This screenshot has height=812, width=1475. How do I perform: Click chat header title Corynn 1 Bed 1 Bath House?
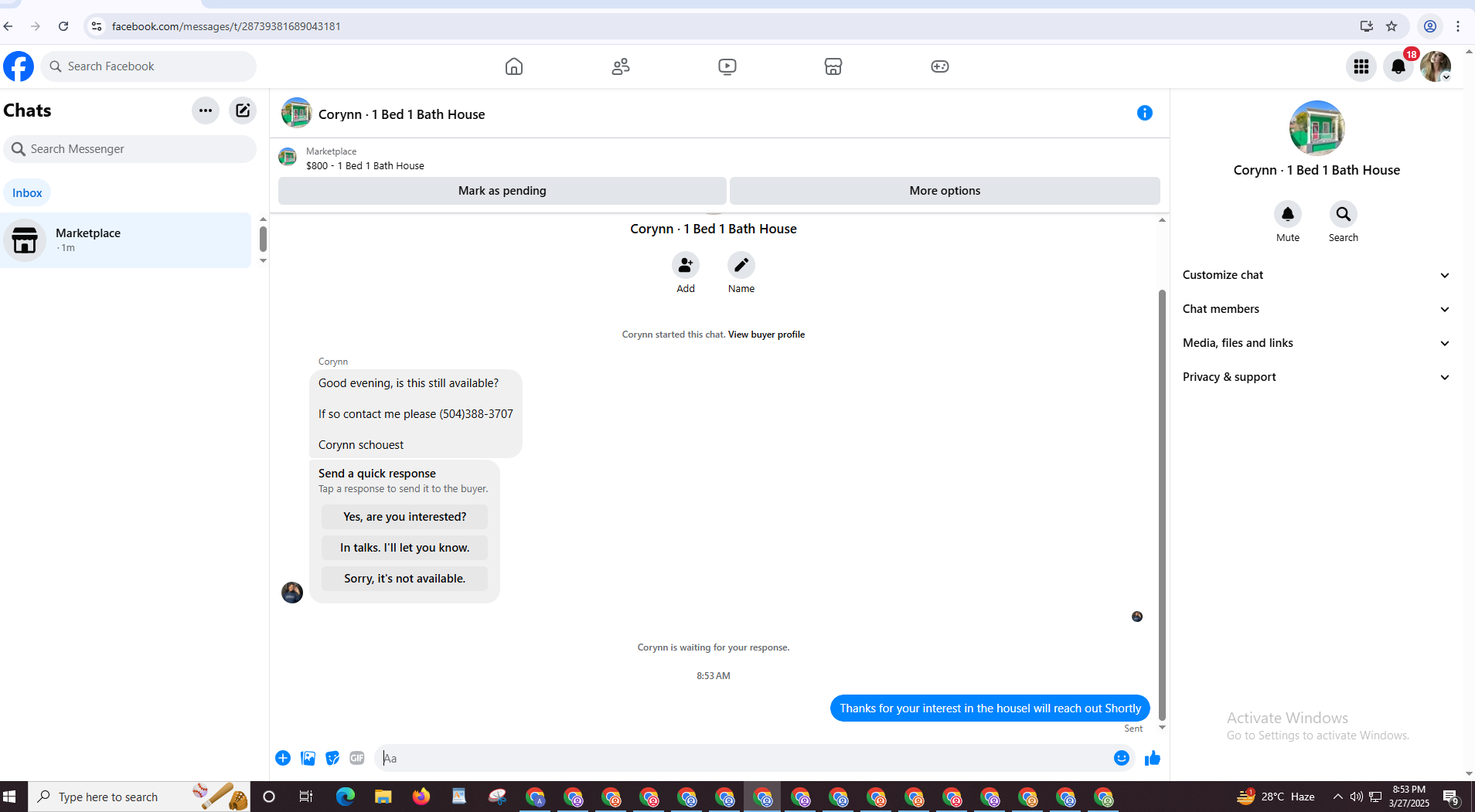[x=401, y=114]
